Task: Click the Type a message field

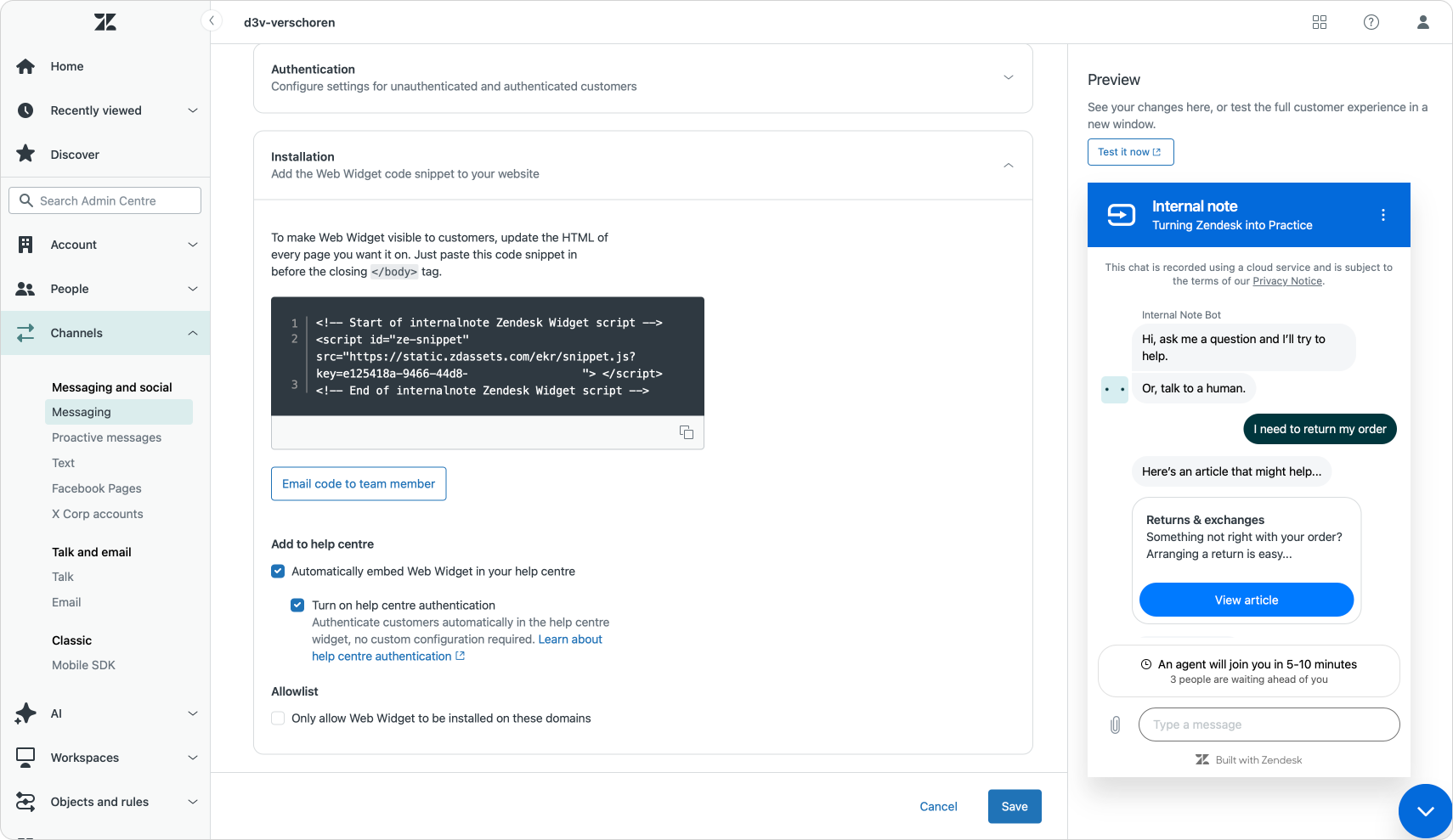Action: pyautogui.click(x=1269, y=724)
